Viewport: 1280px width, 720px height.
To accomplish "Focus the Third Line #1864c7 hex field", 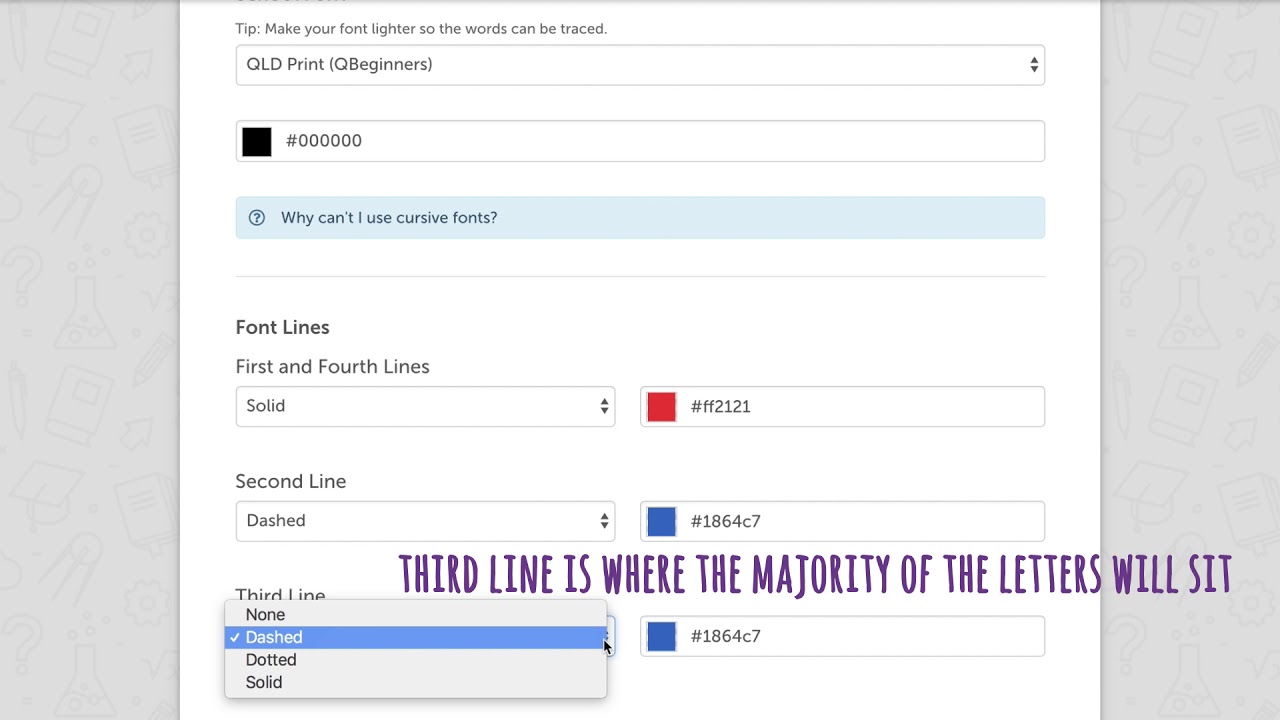I will pyautogui.click(x=860, y=637).
